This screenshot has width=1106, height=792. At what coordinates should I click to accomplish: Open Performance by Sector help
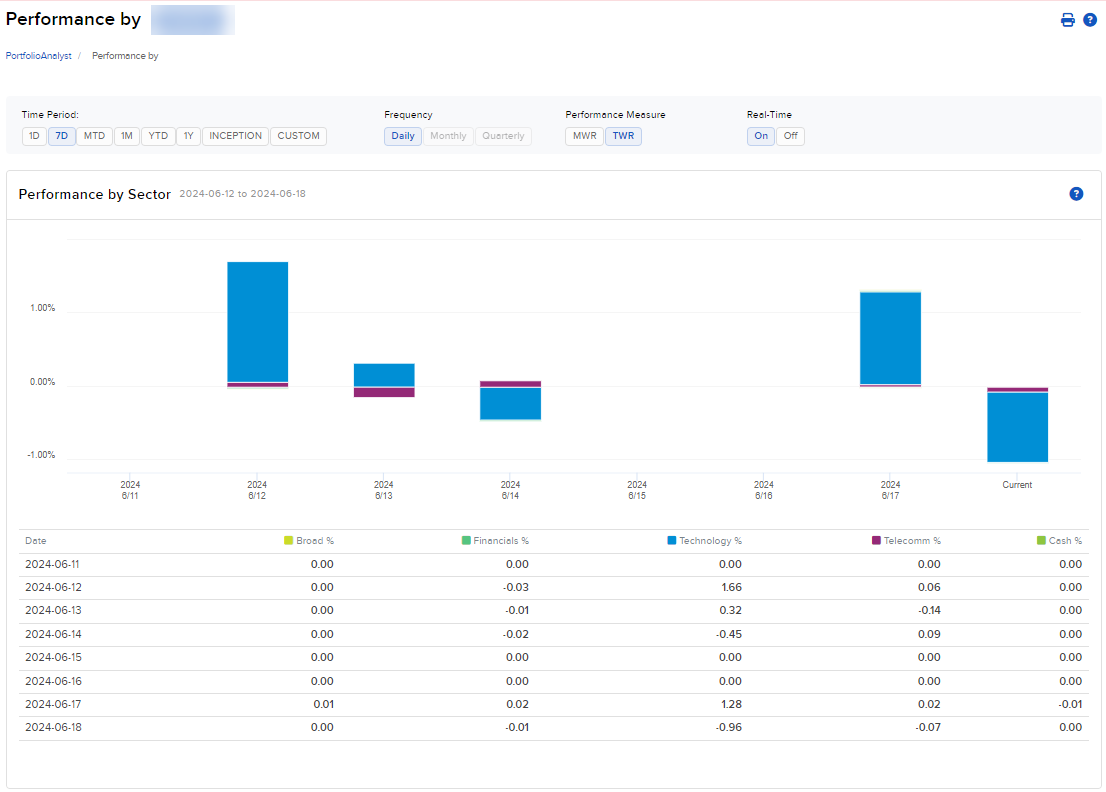tap(1076, 194)
